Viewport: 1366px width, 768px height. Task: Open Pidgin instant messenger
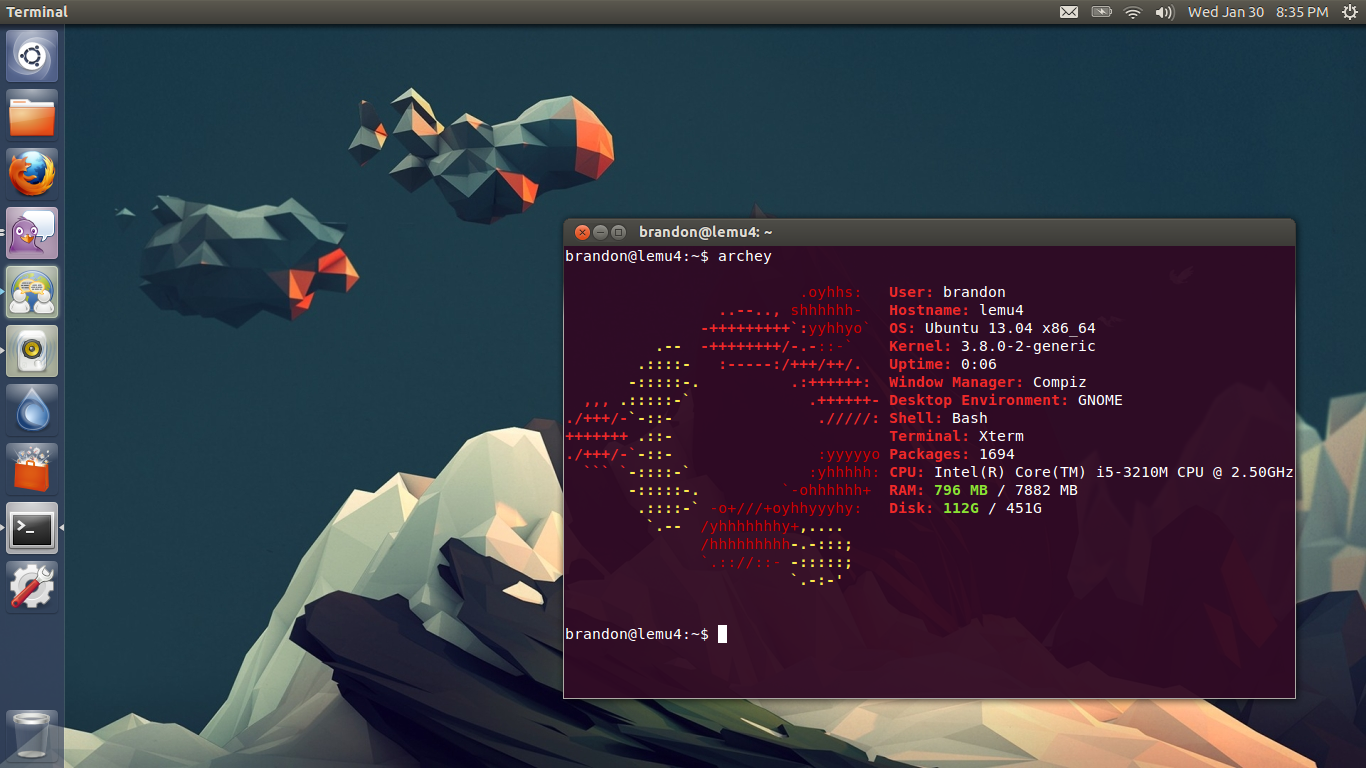pyautogui.click(x=31, y=231)
